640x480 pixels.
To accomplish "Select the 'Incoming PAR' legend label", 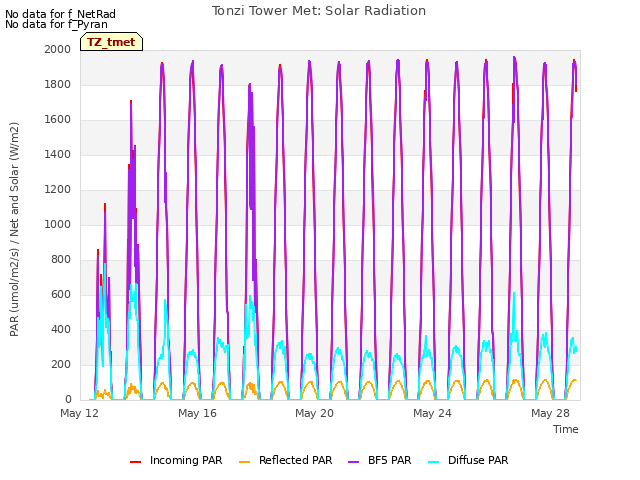I will click(x=186, y=460).
